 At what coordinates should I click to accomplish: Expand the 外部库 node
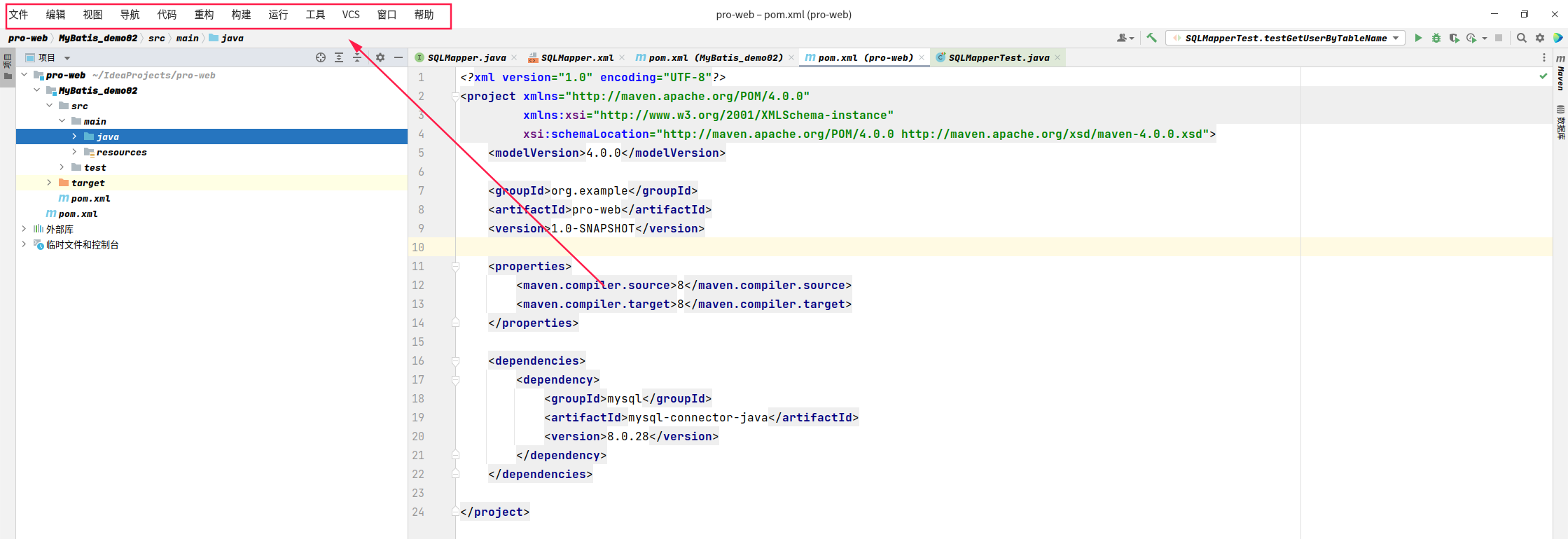[25, 229]
